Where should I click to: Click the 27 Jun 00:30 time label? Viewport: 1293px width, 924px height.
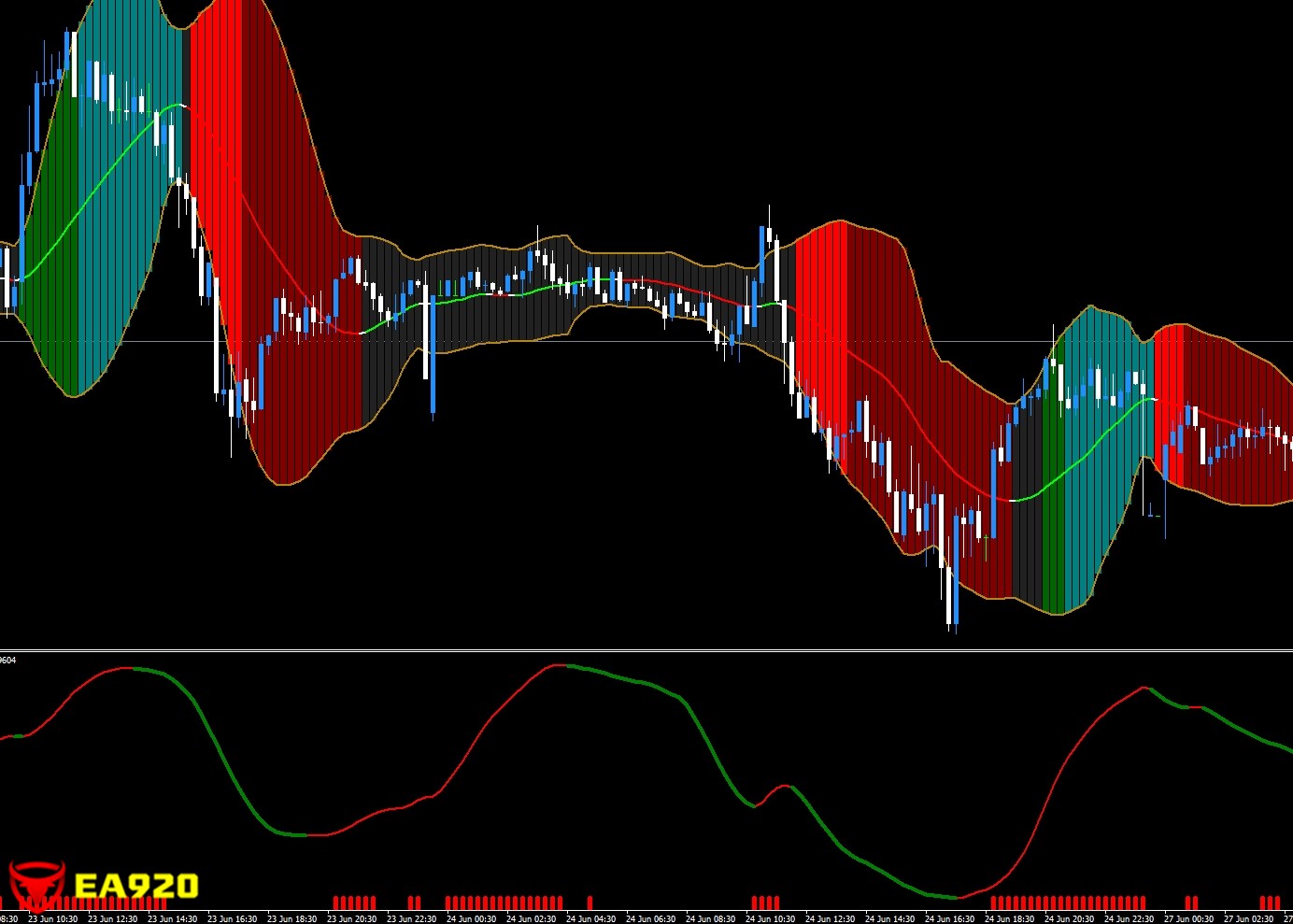click(x=1188, y=918)
